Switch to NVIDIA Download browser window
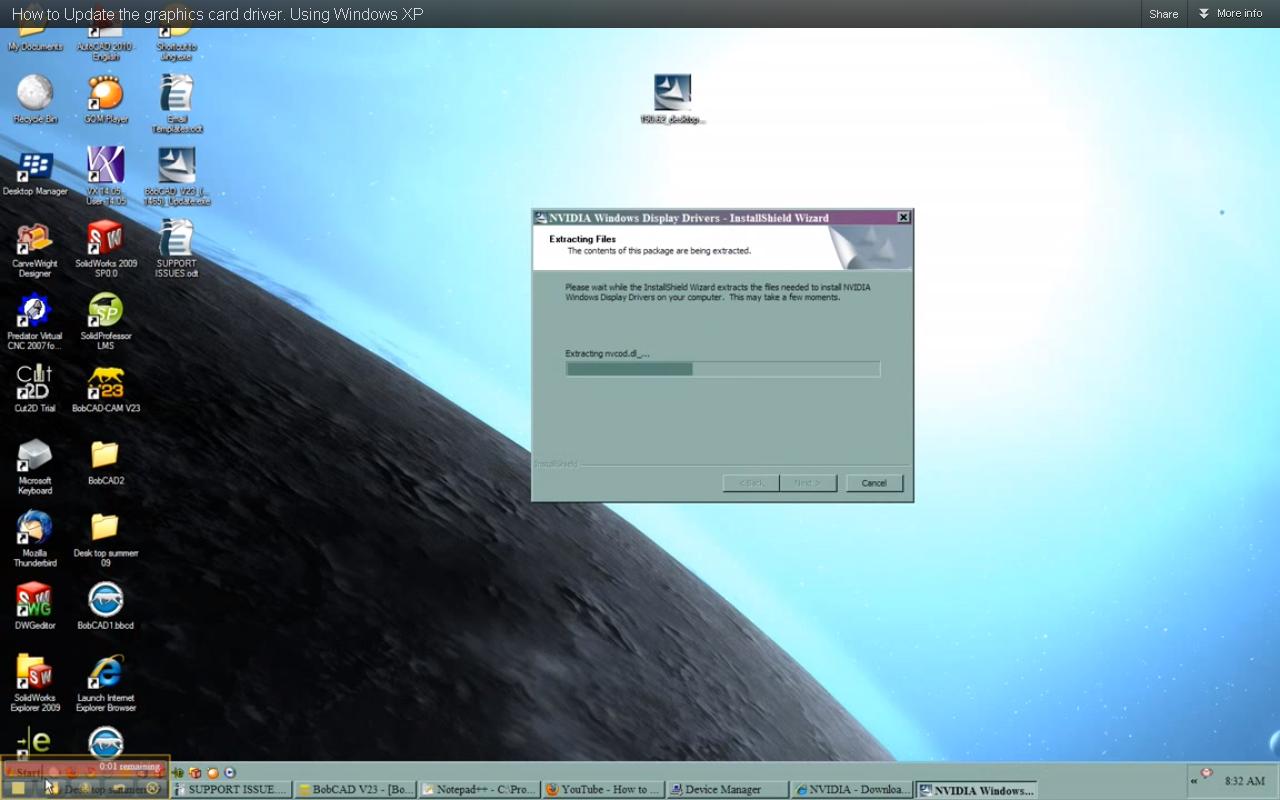This screenshot has height=800, width=1280. [852, 790]
